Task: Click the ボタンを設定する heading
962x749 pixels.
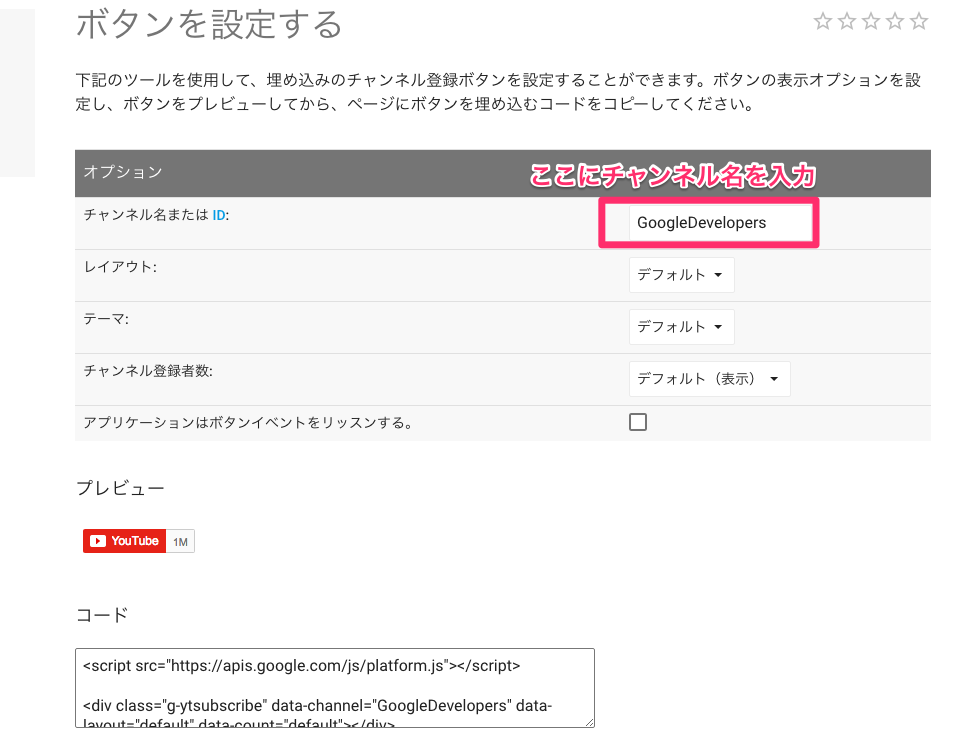Action: [x=209, y=25]
